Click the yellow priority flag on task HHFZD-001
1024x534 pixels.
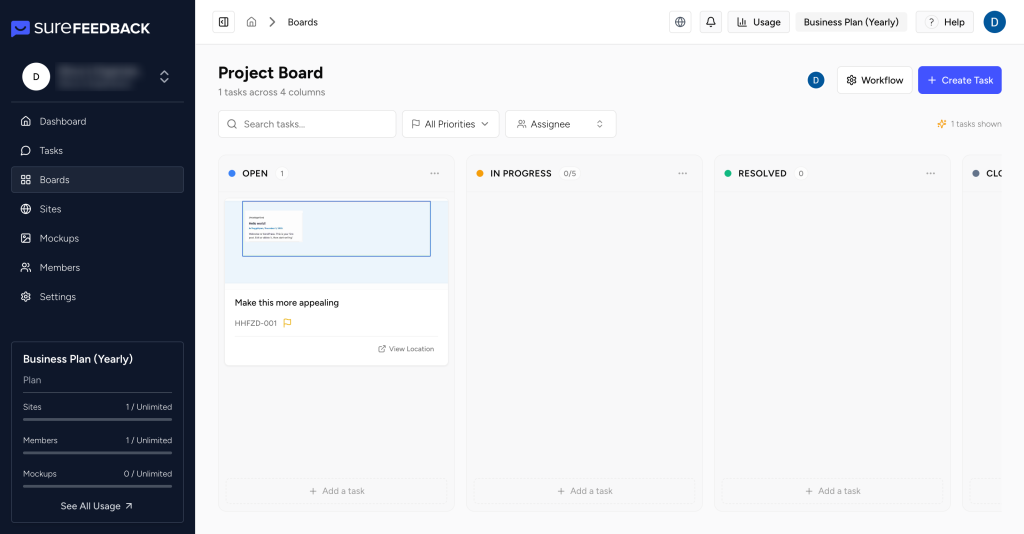pyautogui.click(x=287, y=323)
